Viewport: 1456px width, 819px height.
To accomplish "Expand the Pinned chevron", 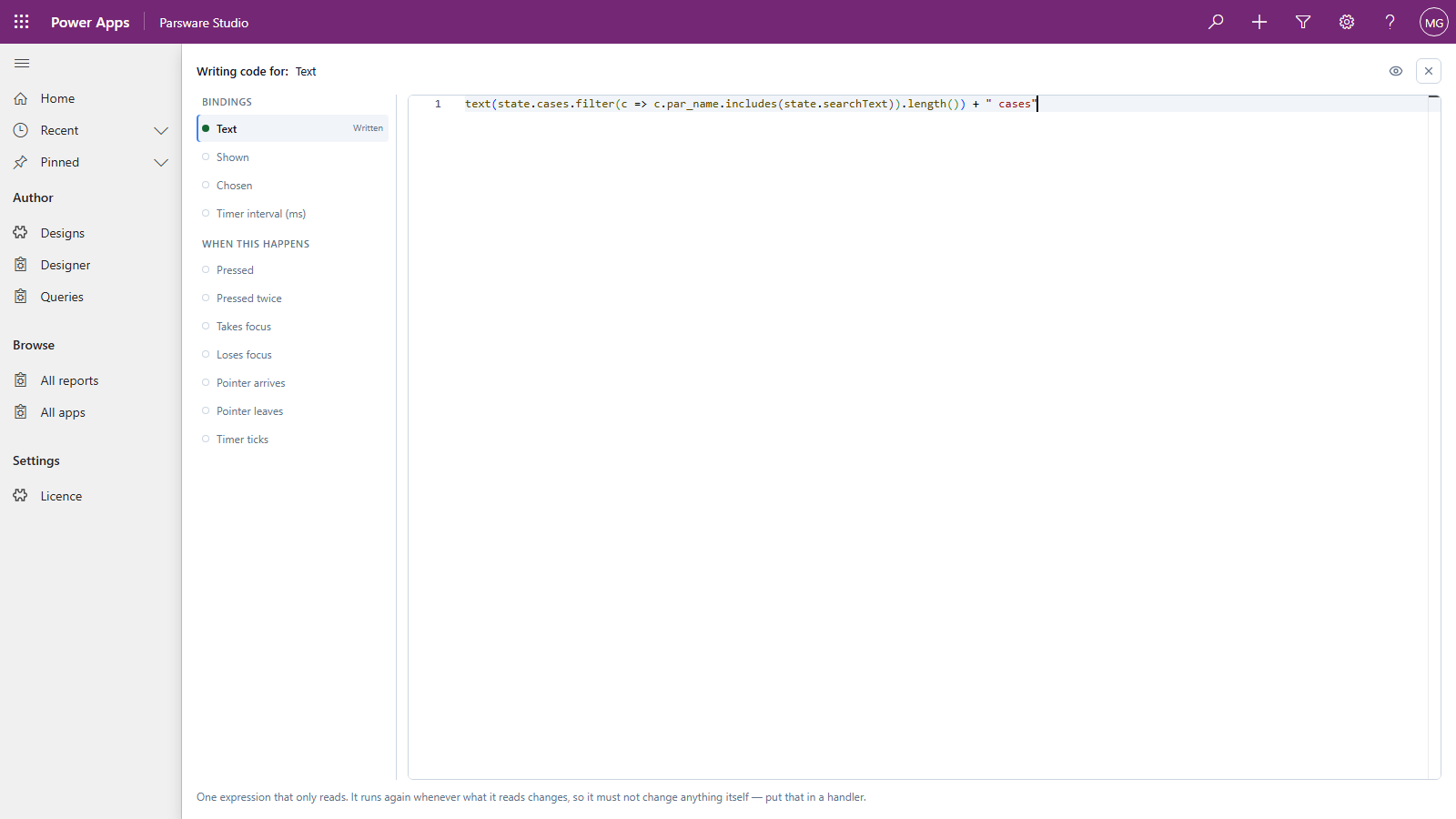I will click(161, 162).
